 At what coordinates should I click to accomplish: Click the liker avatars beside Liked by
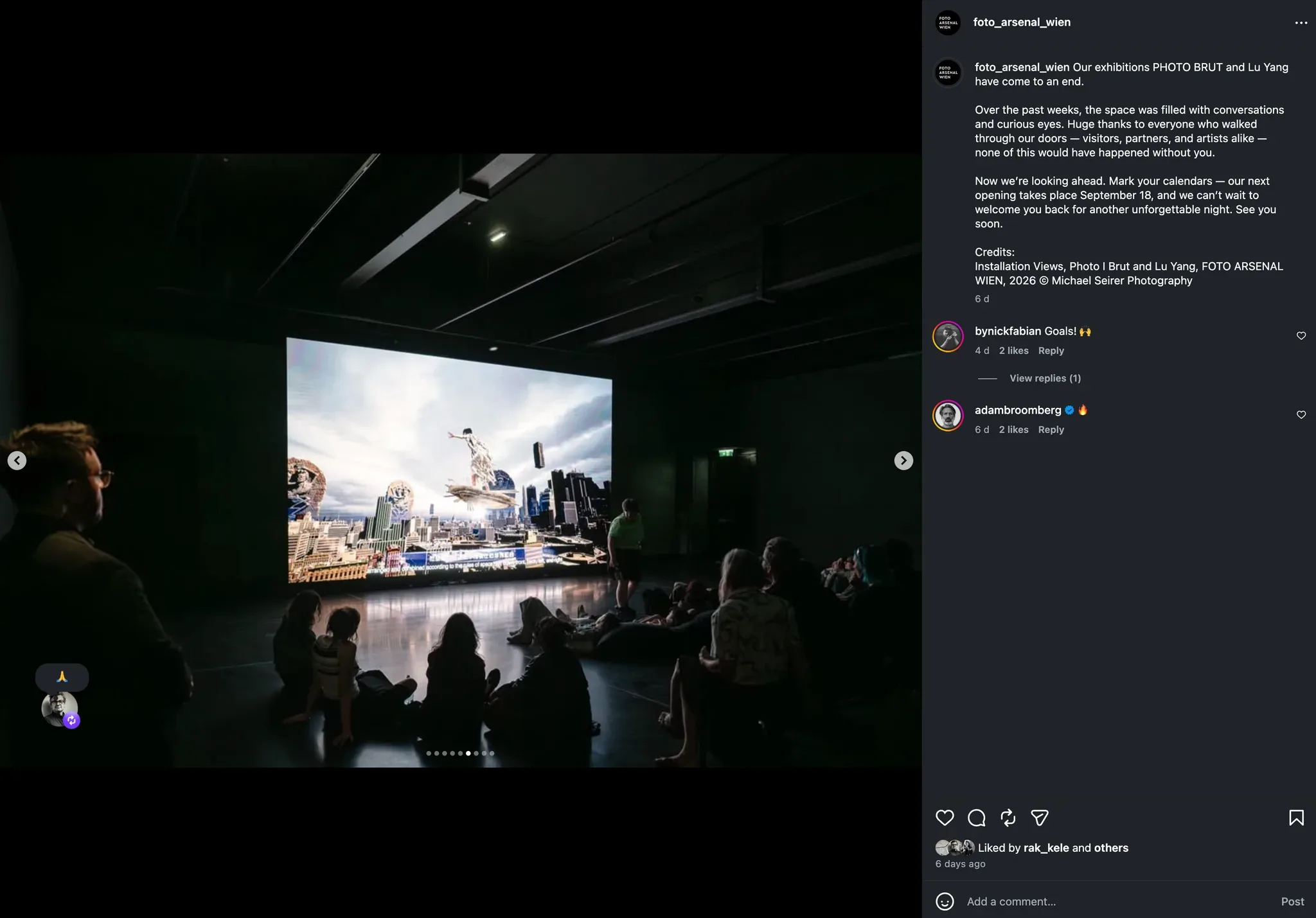pyautogui.click(x=955, y=848)
